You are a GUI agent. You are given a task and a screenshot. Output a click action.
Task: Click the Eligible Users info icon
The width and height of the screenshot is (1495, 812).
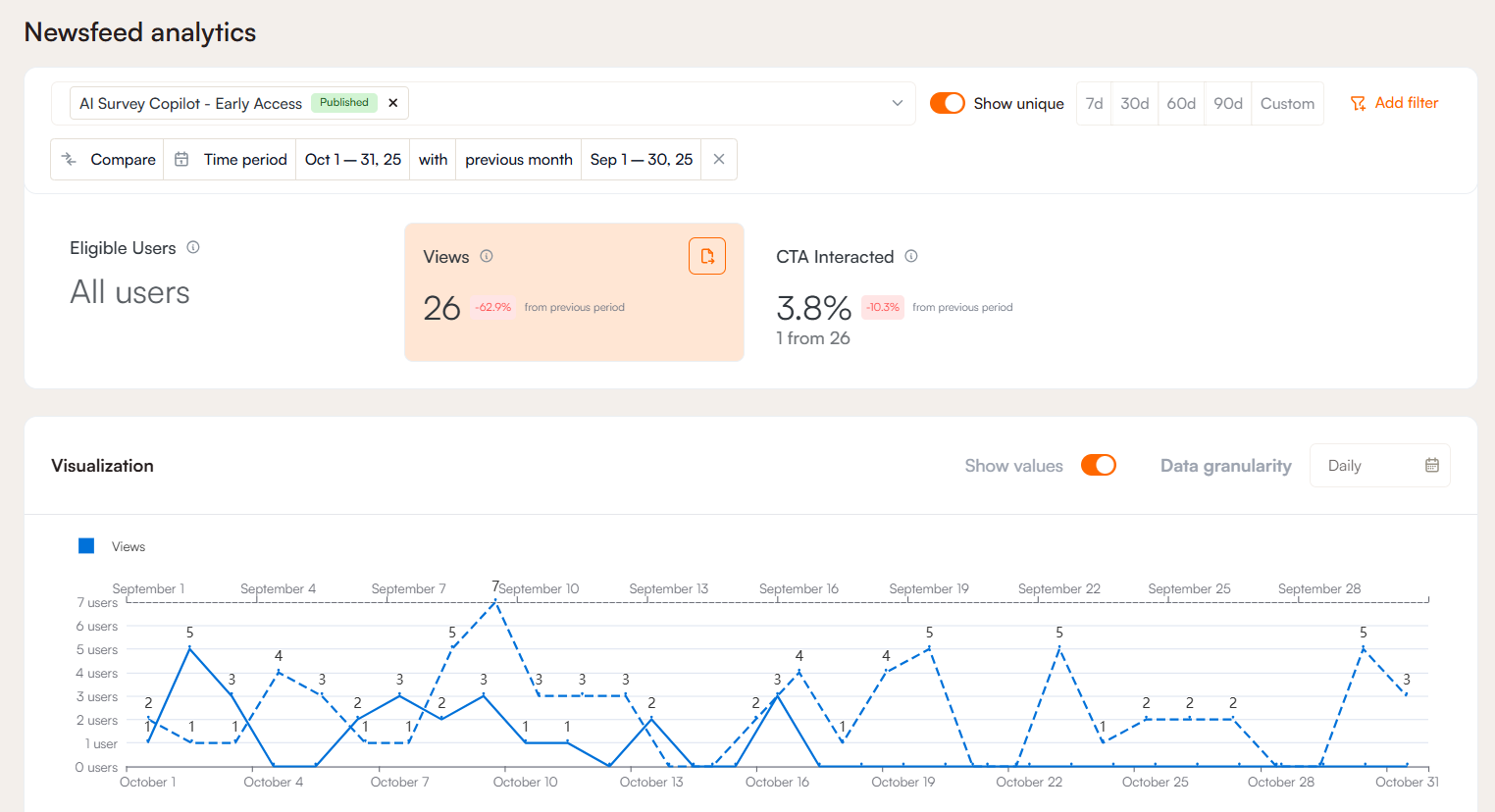pos(193,247)
